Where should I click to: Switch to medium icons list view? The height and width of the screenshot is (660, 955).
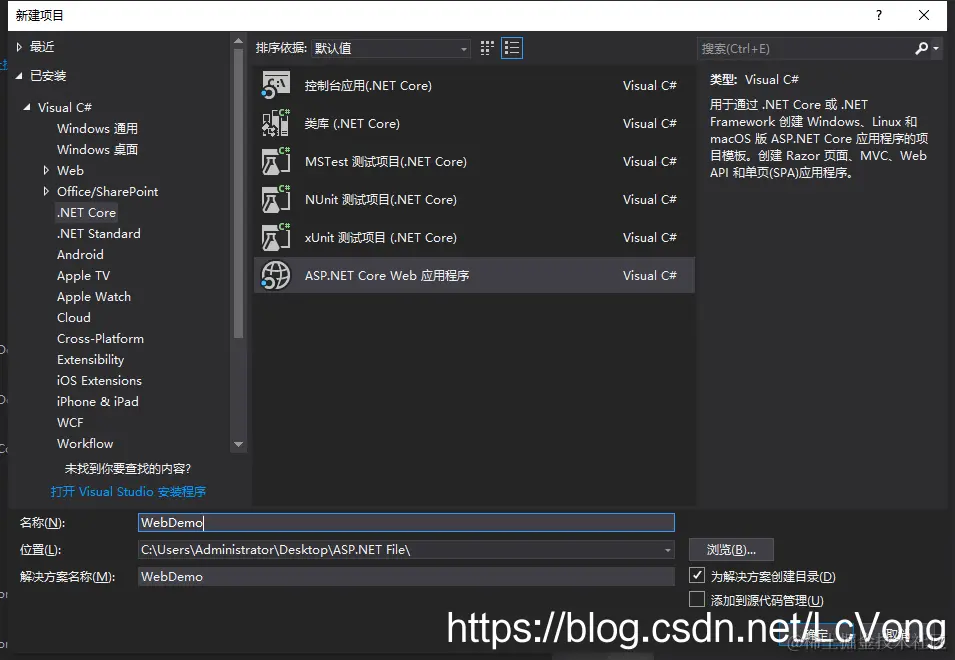tap(512, 48)
